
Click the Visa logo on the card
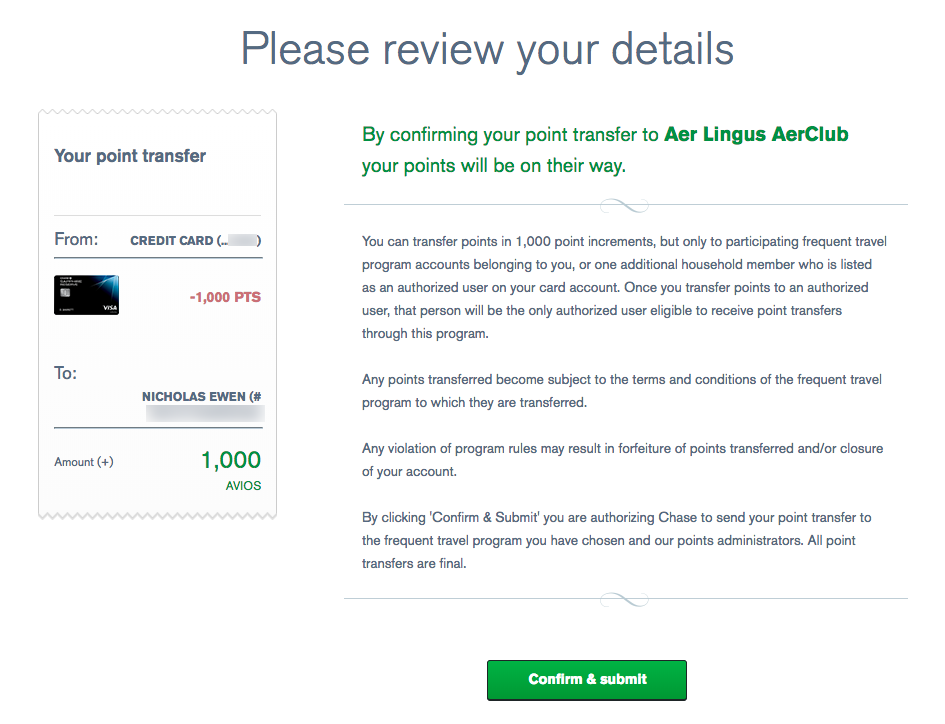(x=108, y=309)
